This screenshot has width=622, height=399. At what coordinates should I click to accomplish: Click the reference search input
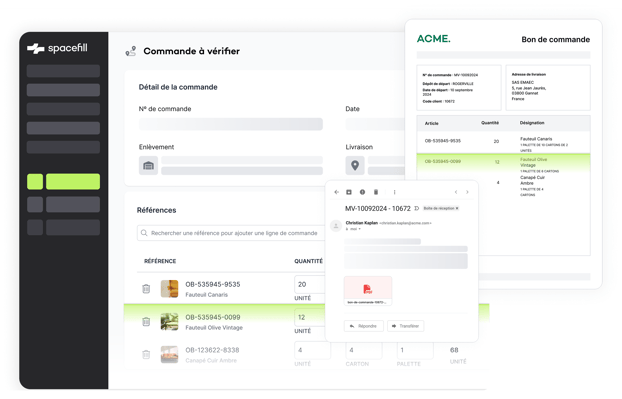[x=230, y=233]
